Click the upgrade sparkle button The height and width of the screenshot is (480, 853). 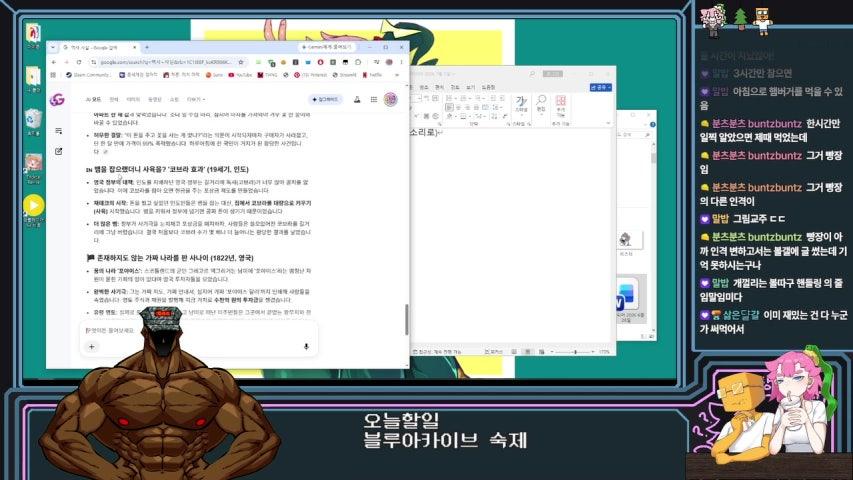coord(325,100)
